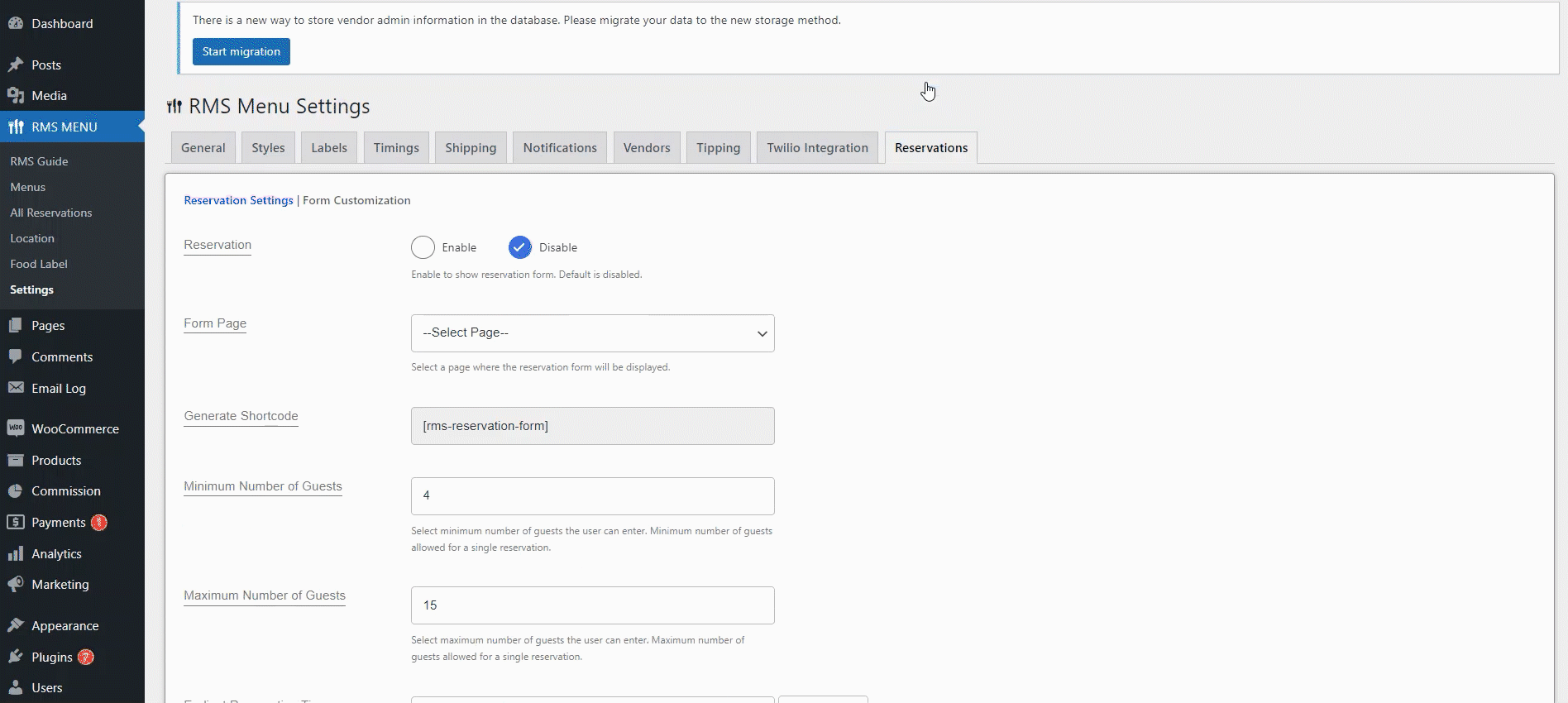The height and width of the screenshot is (703, 1568).
Task: Select the Disable reservation radio button
Action: (x=520, y=247)
